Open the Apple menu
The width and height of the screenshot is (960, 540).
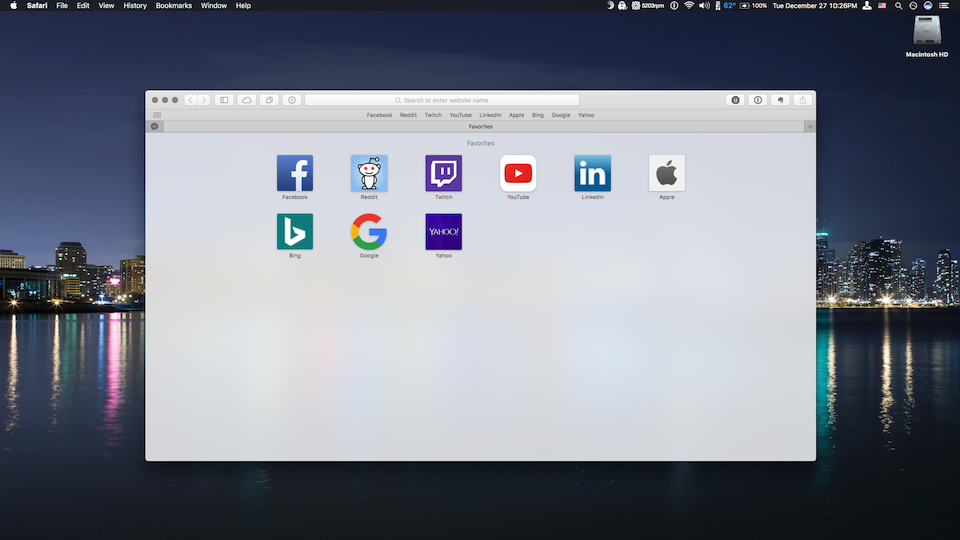coord(13,6)
